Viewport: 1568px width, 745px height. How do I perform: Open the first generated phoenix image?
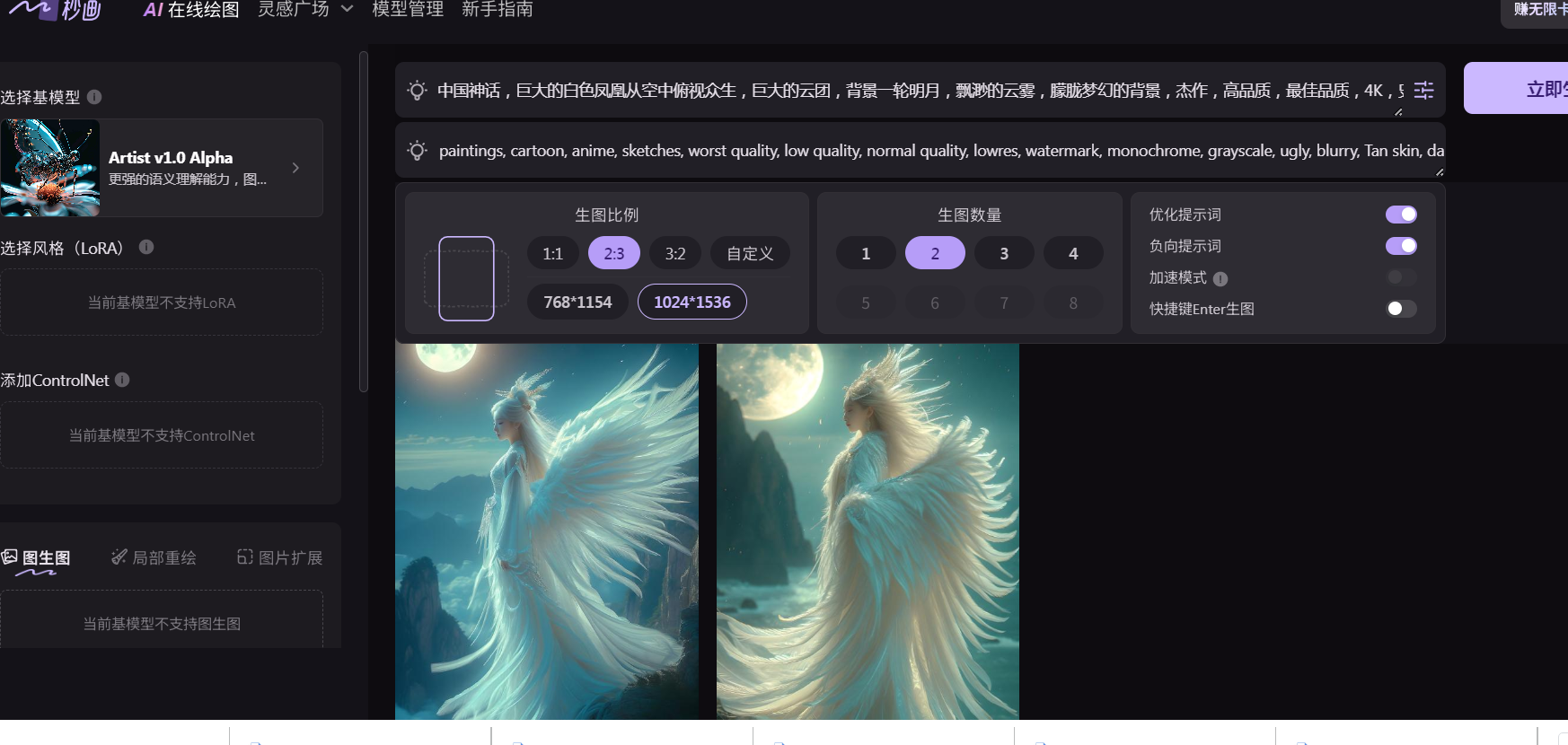click(547, 531)
